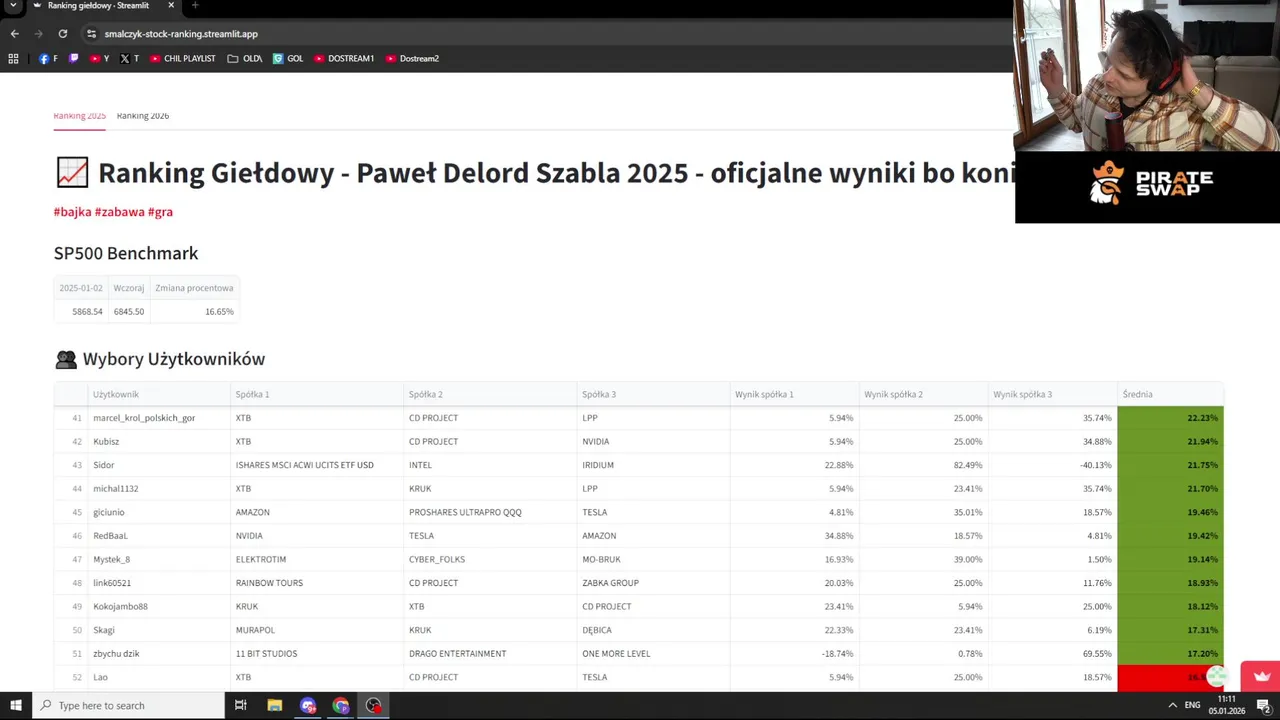Close the Ranking giełdowy - Streamlit tab

tap(171, 6)
